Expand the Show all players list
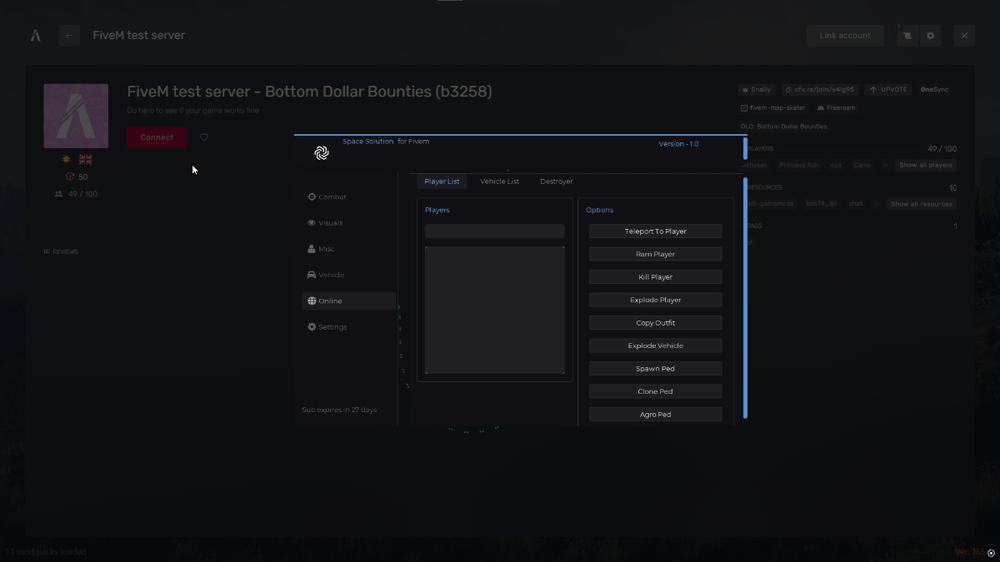 pyautogui.click(x=925, y=165)
